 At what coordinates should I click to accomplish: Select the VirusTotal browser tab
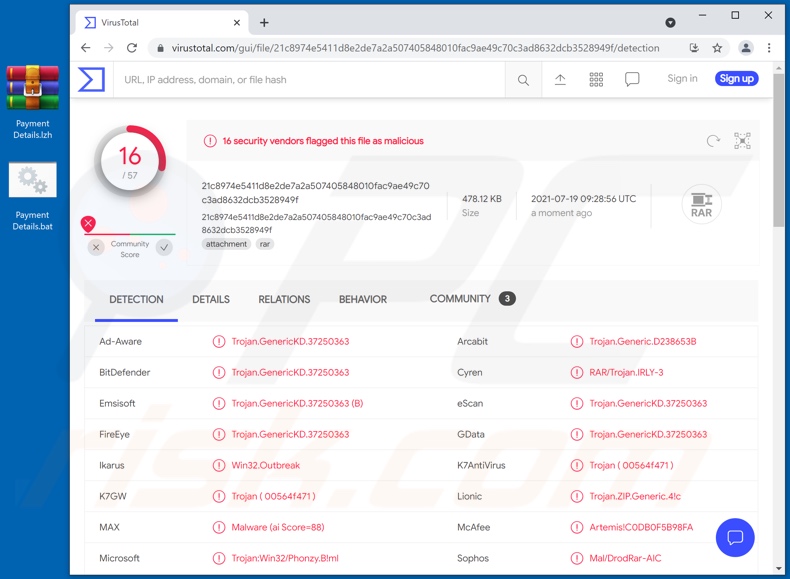click(x=161, y=23)
